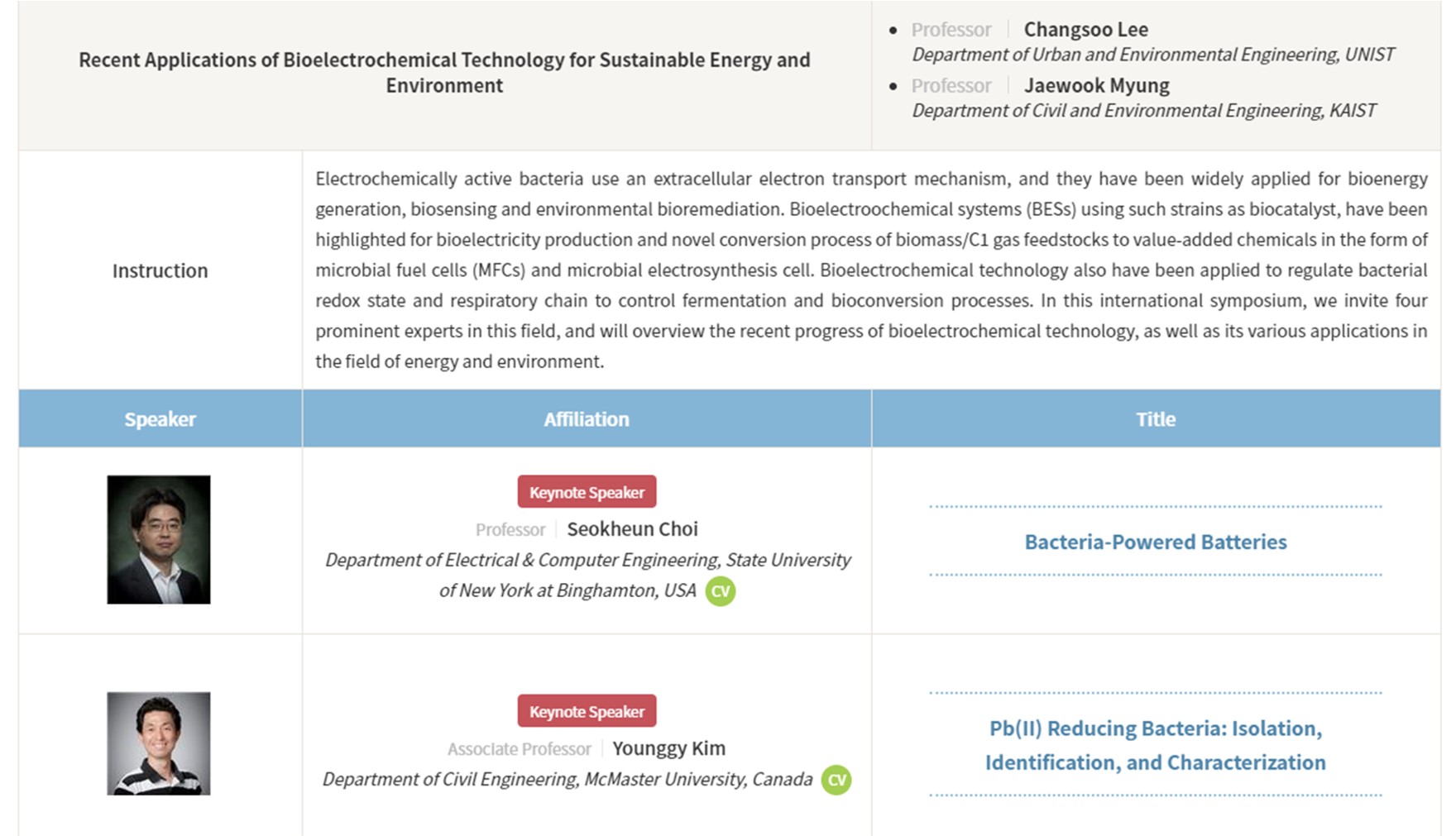Click the McMaster University affiliation text
This screenshot has width=1456, height=836.
568,780
